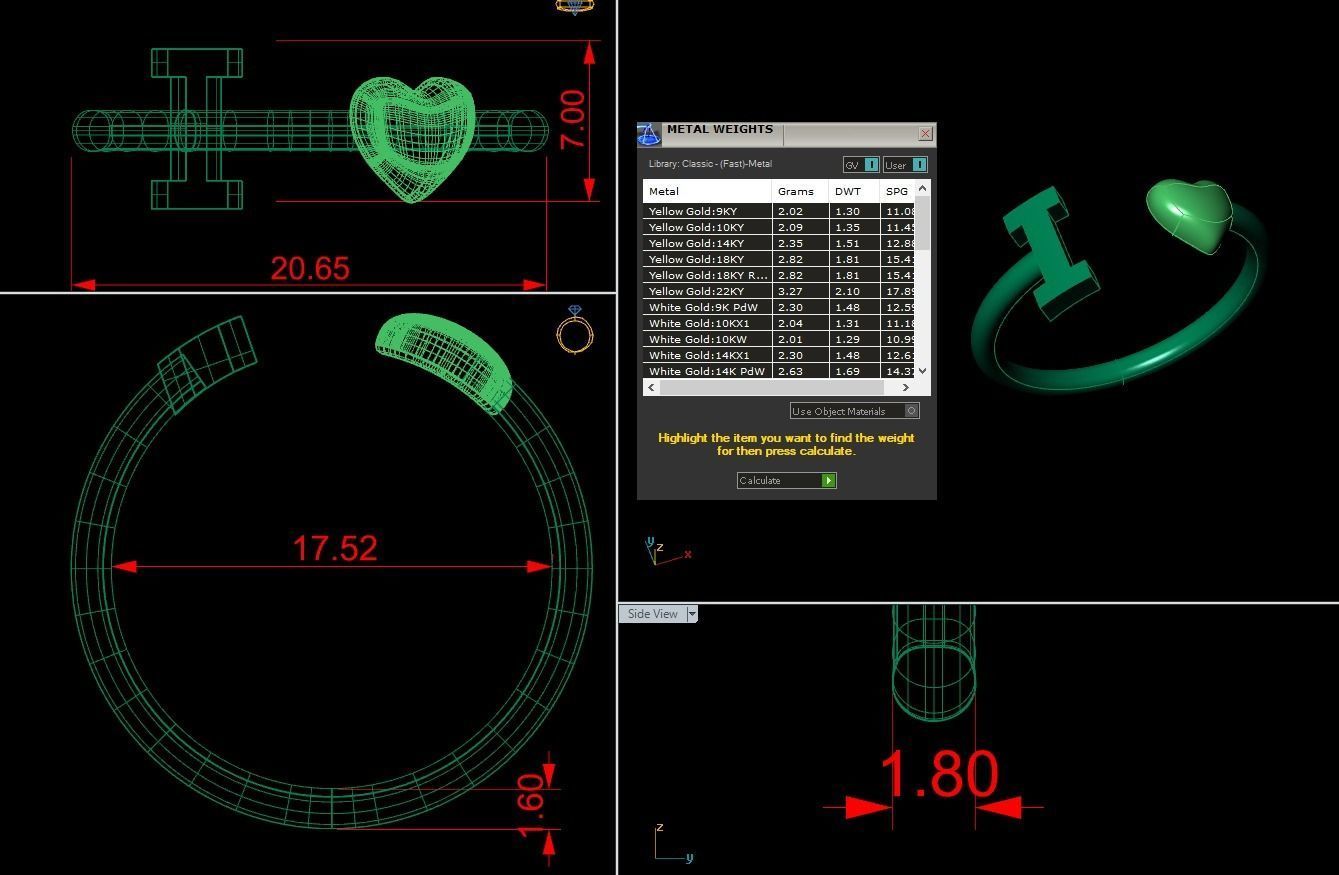Viewport: 1339px width, 875px height.
Task: Toggle the GV library switch
Action: point(861,165)
